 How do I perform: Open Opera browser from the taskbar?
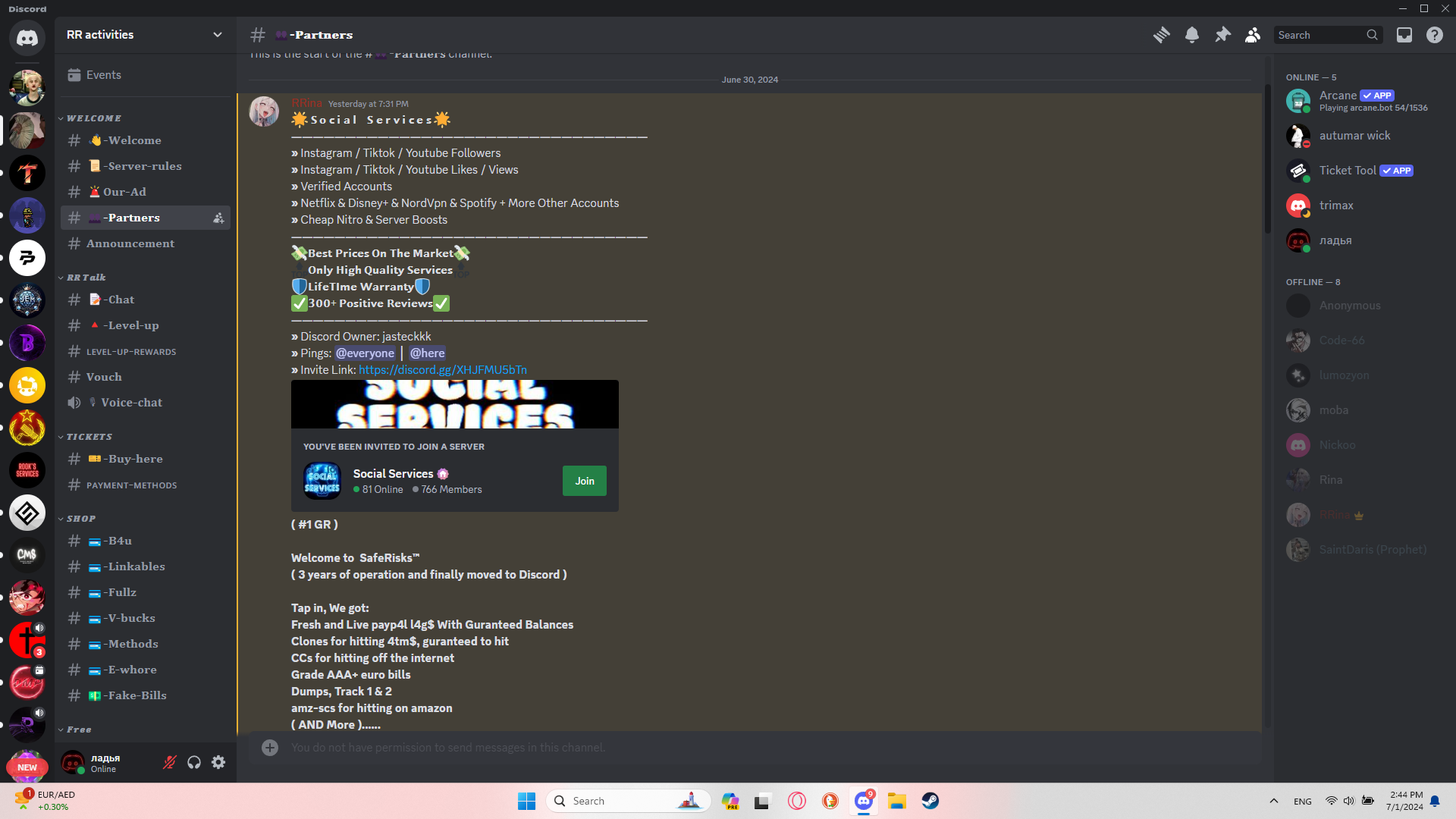[x=797, y=801]
